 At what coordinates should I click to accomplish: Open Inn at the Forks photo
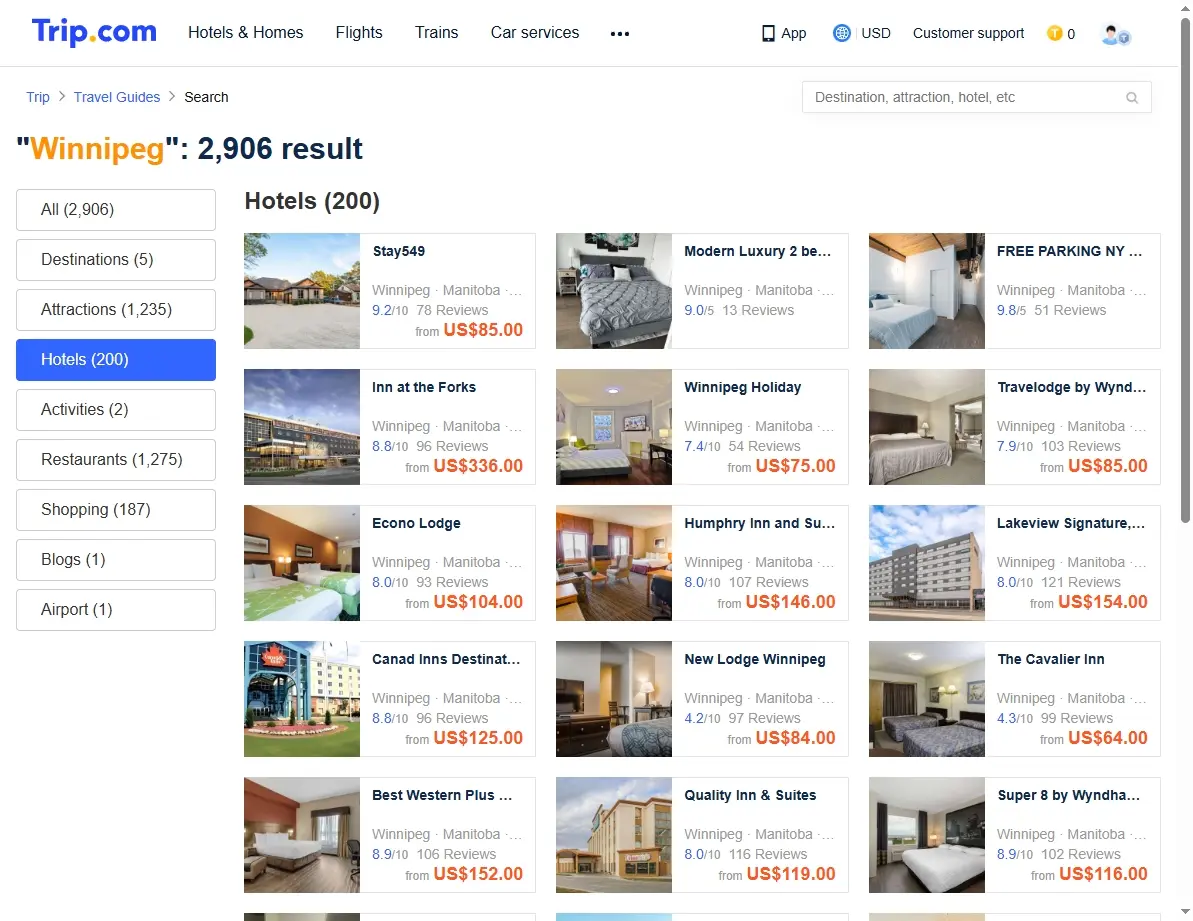click(x=302, y=427)
